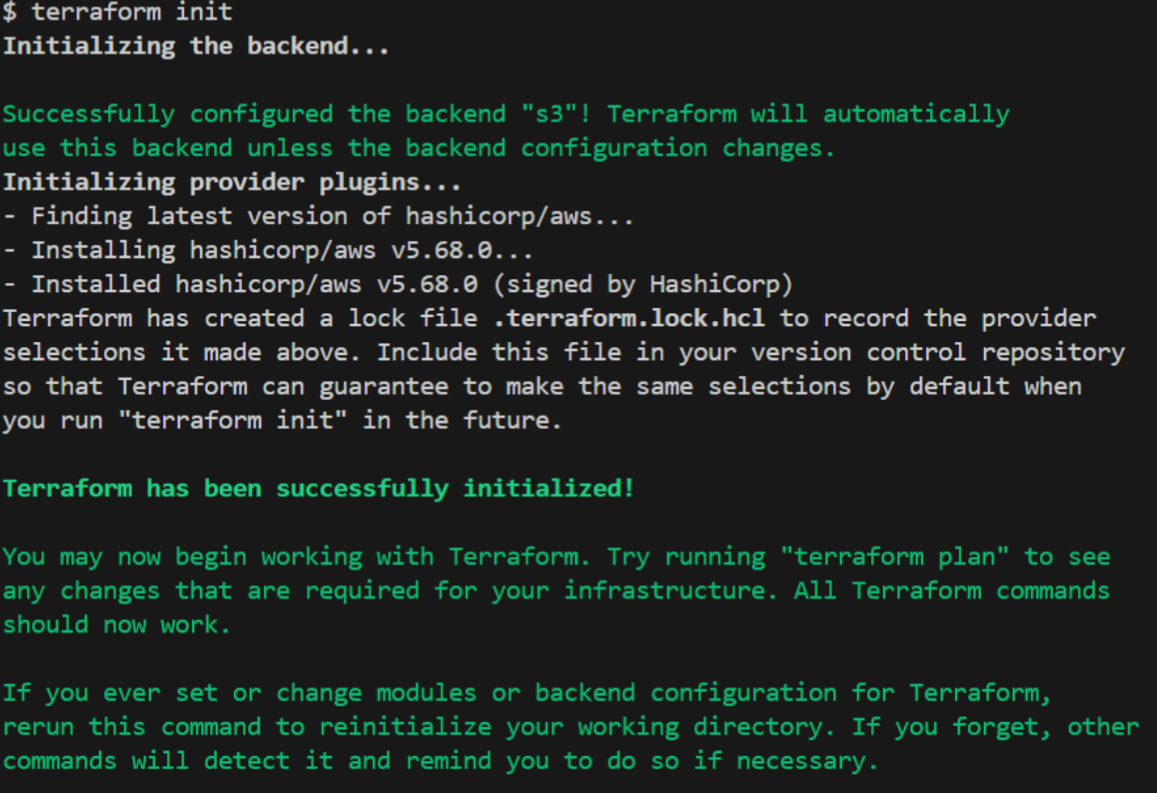Screen dimensions: 1157x793
Task: Select the "Initializing the backend..." line
Action: [x=196, y=46]
